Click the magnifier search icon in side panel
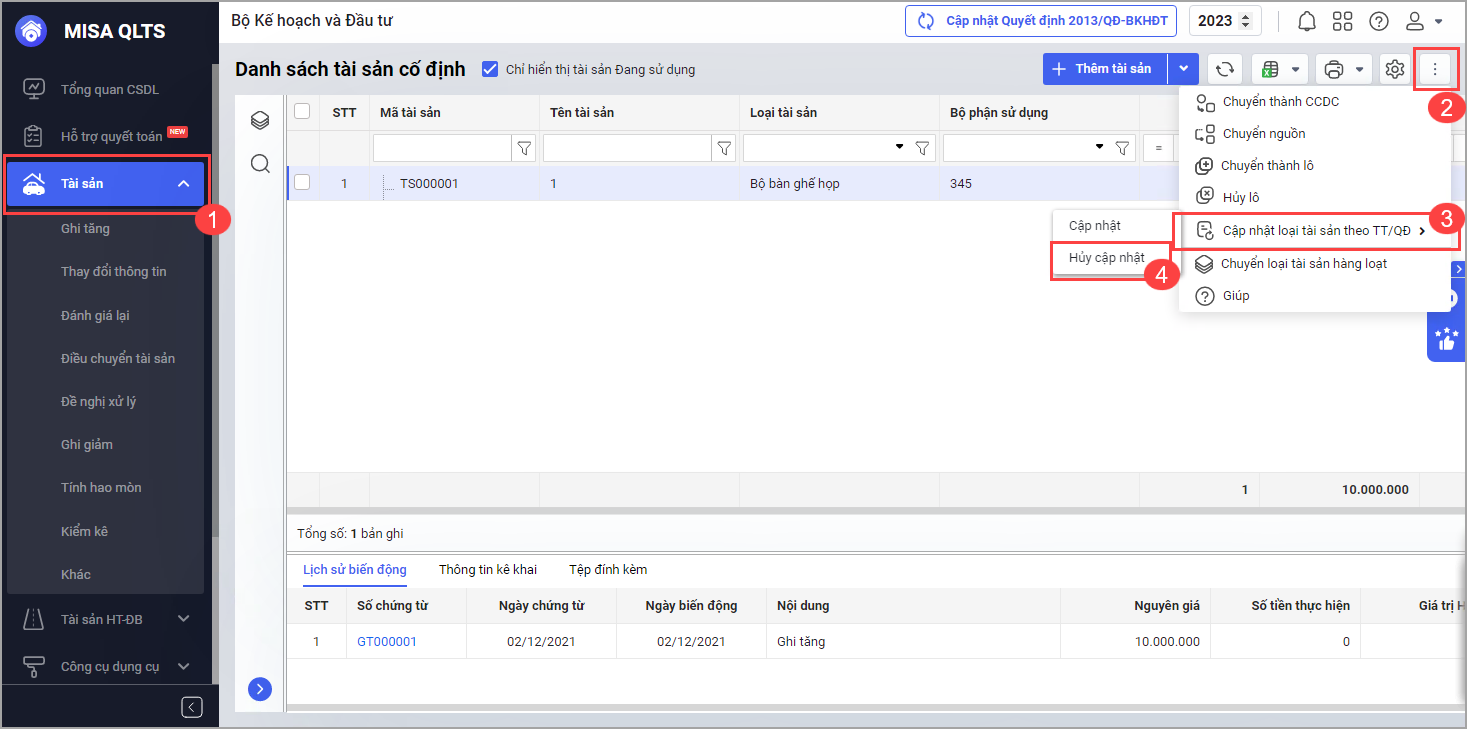This screenshot has height=729, width=1467. (260, 164)
